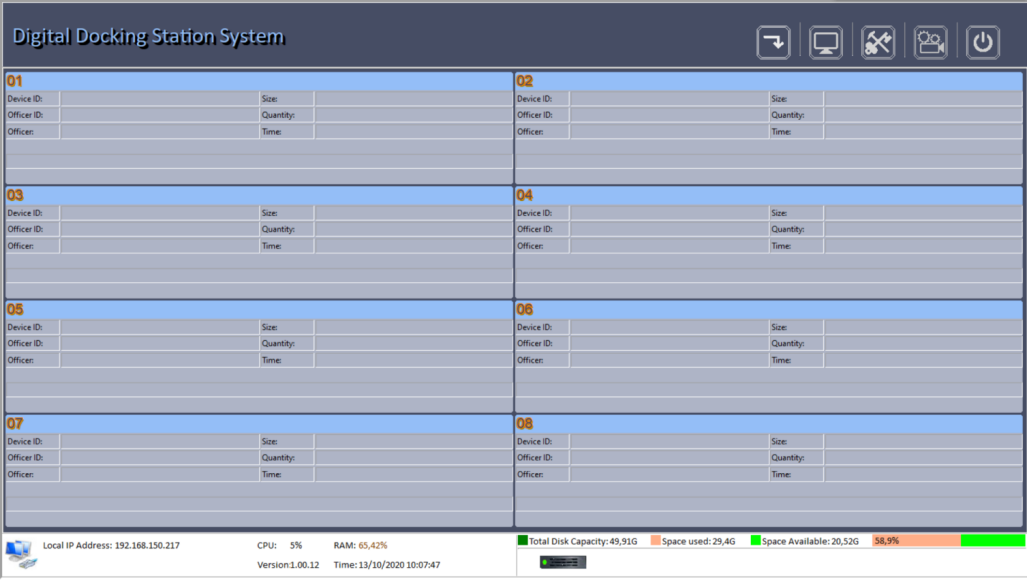This screenshot has width=1027, height=580.
Task: Click the Local IP Address text
Action: pos(111,546)
